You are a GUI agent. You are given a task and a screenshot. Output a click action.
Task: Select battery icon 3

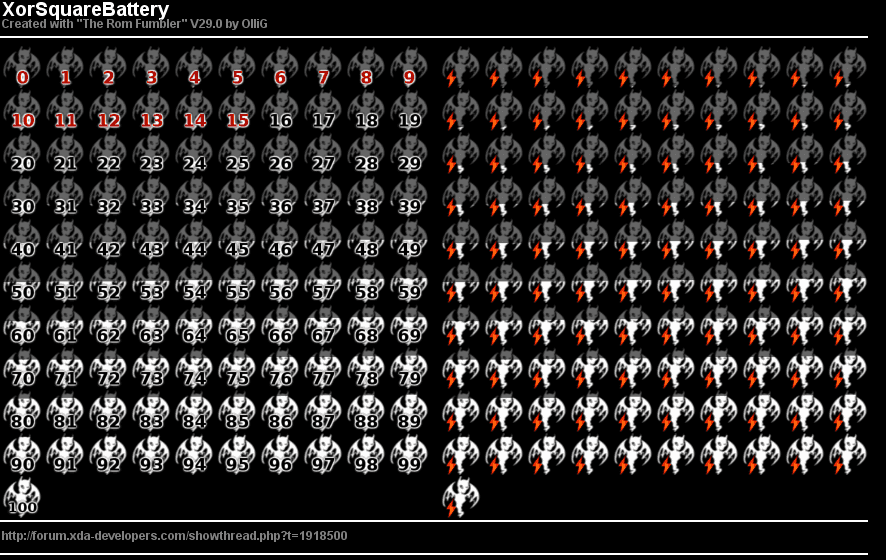pyautogui.click(x=151, y=68)
